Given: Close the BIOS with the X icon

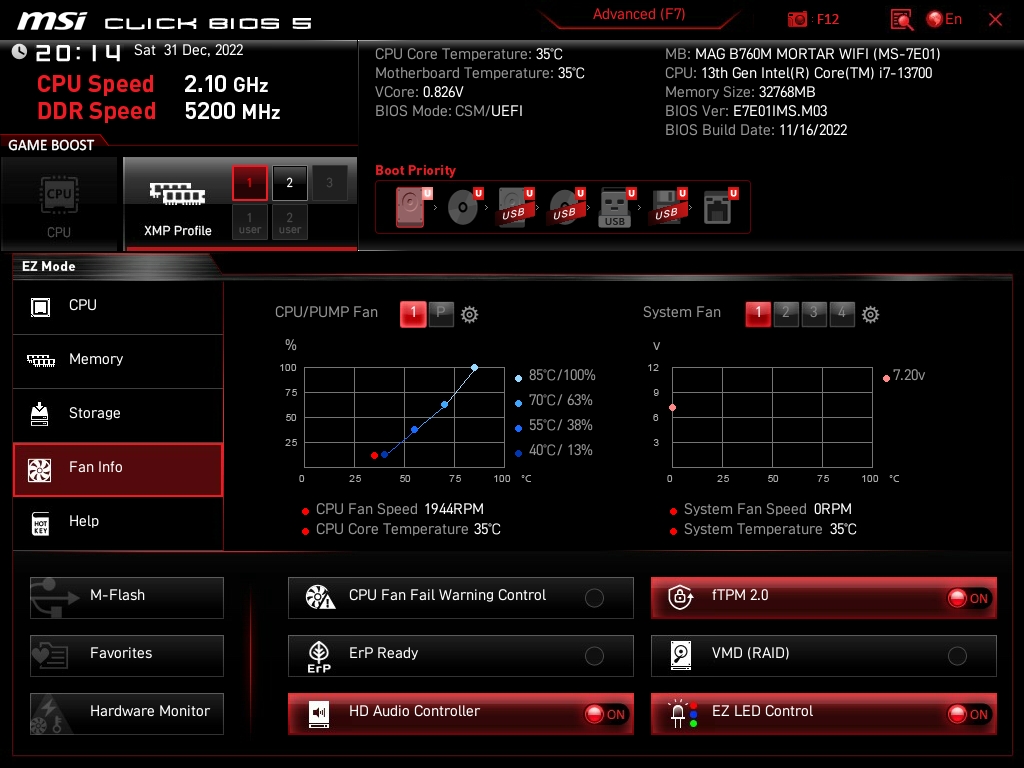Looking at the screenshot, I should 995,20.
